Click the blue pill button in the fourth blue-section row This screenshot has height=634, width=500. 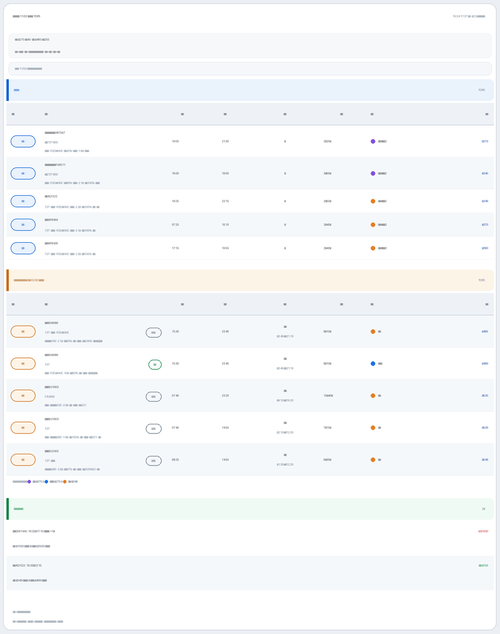point(23,225)
